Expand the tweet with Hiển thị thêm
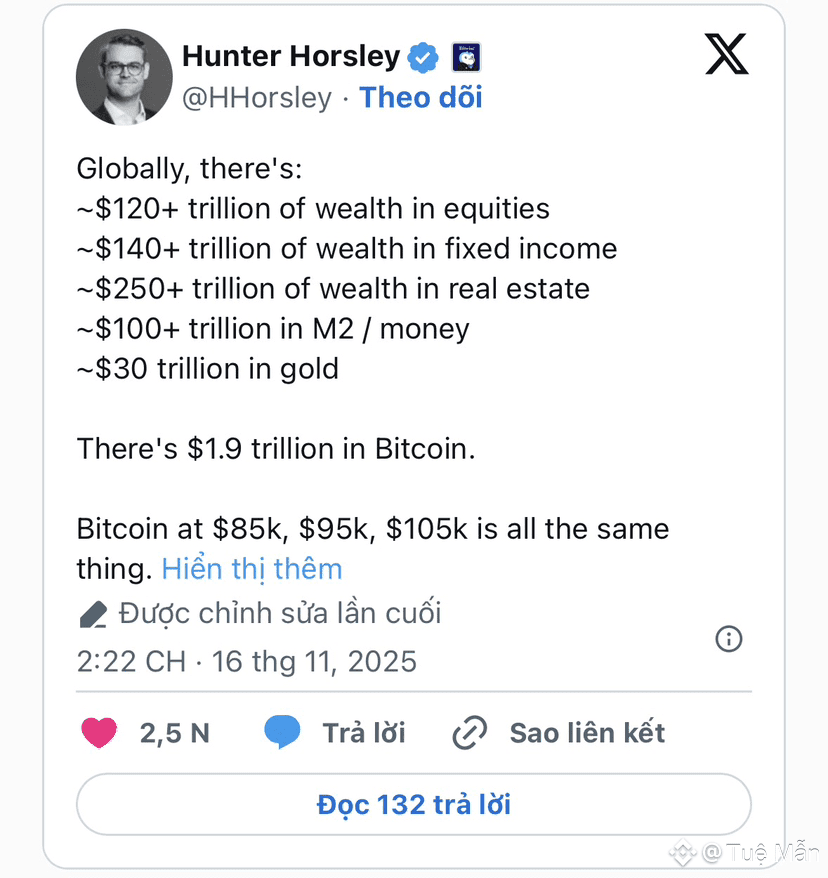Screen dimensions: 828x878 point(251,569)
